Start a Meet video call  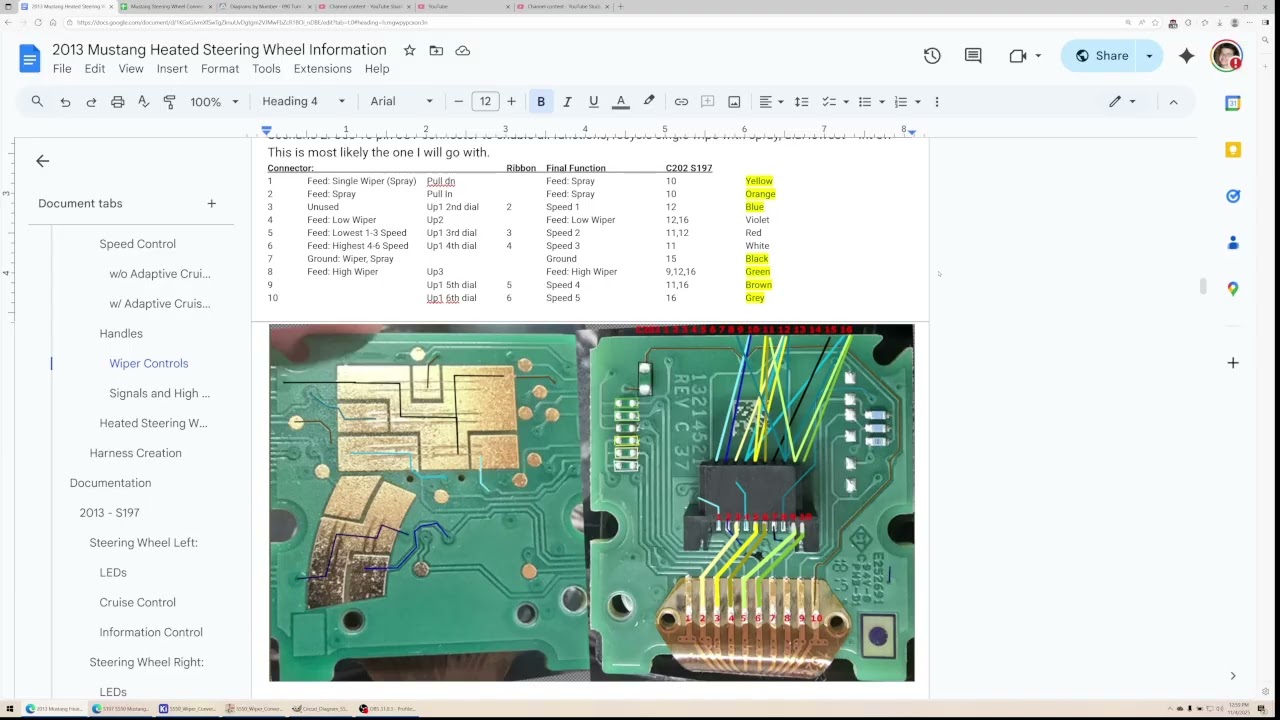(1018, 56)
